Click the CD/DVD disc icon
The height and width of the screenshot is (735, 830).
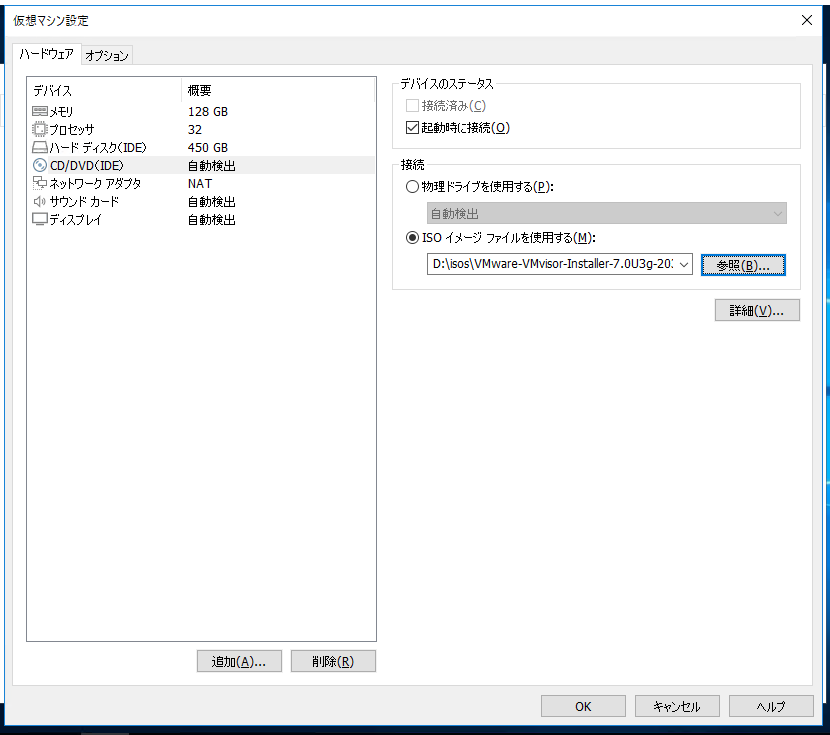[x=40, y=165]
